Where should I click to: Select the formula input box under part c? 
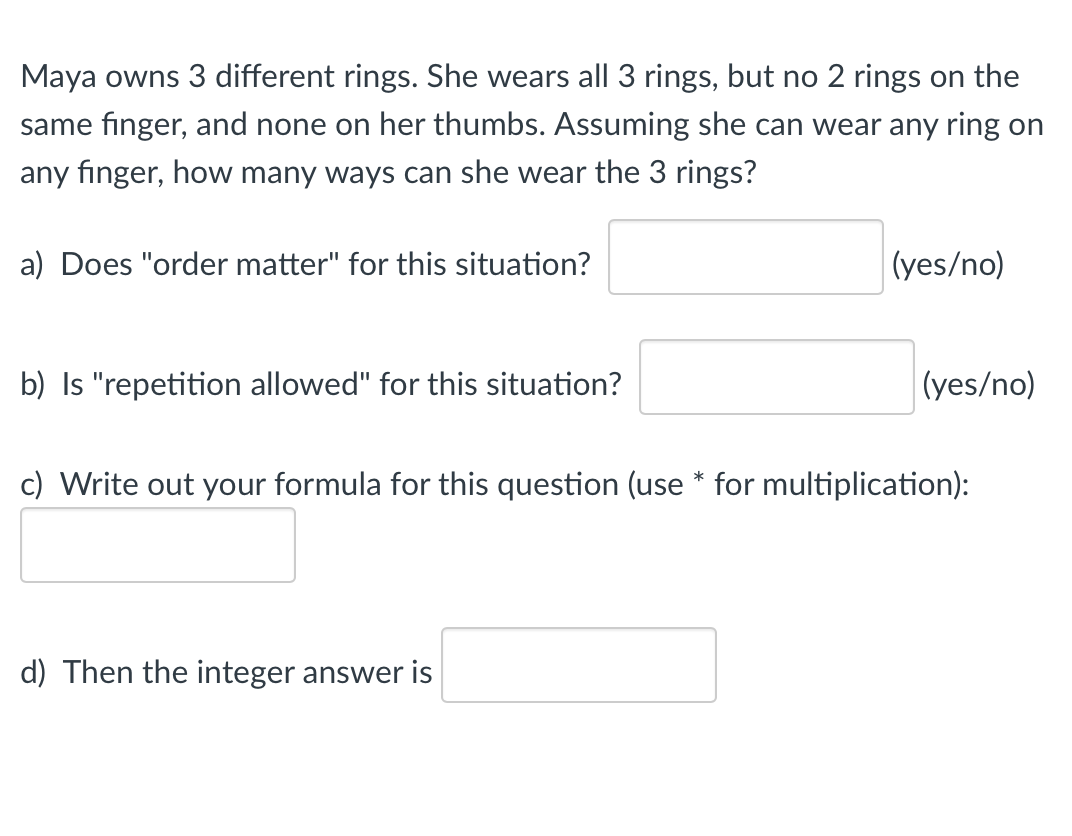(158, 545)
